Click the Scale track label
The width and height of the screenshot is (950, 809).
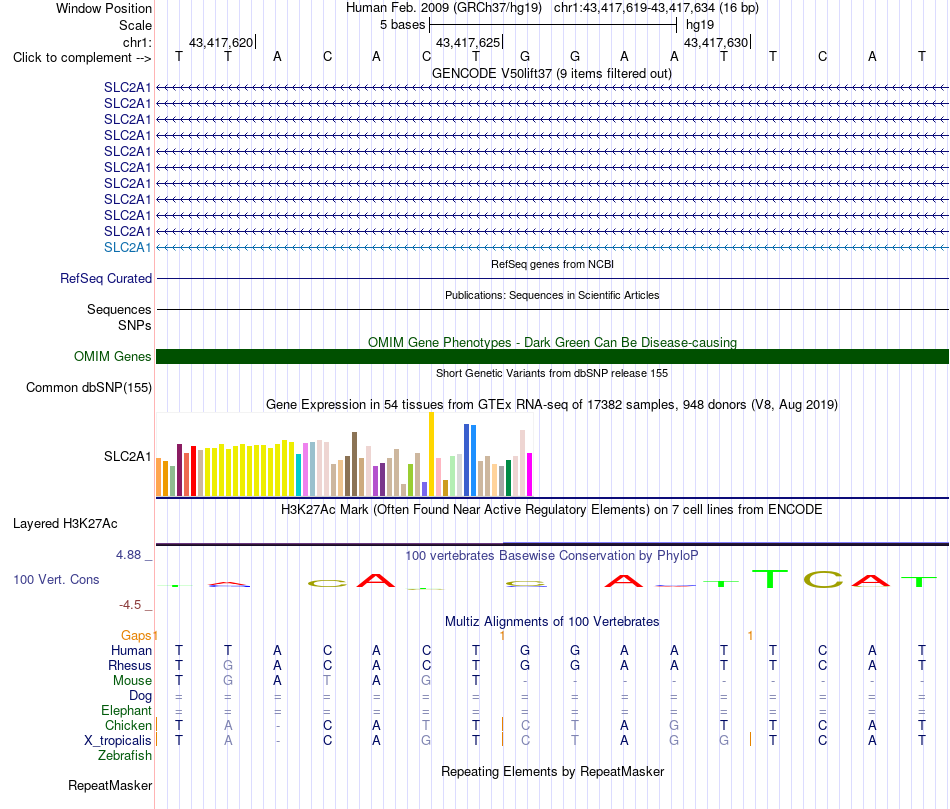pyautogui.click(x=135, y=25)
